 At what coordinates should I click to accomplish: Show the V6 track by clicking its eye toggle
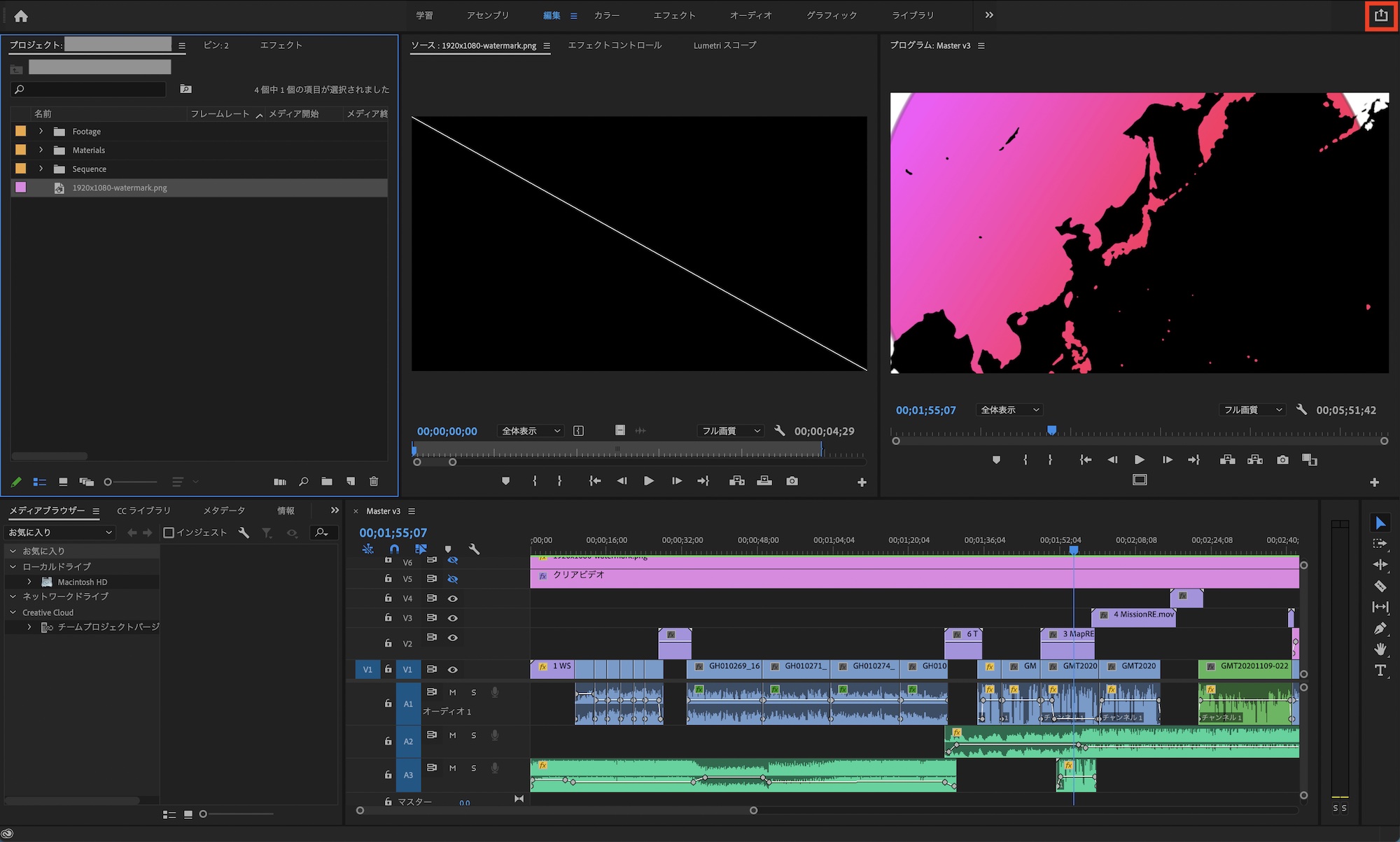pyautogui.click(x=453, y=560)
